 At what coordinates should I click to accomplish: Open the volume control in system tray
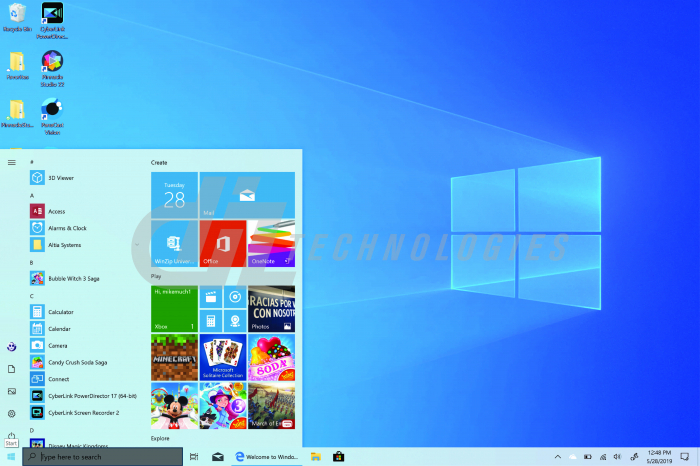pyautogui.click(x=618, y=457)
